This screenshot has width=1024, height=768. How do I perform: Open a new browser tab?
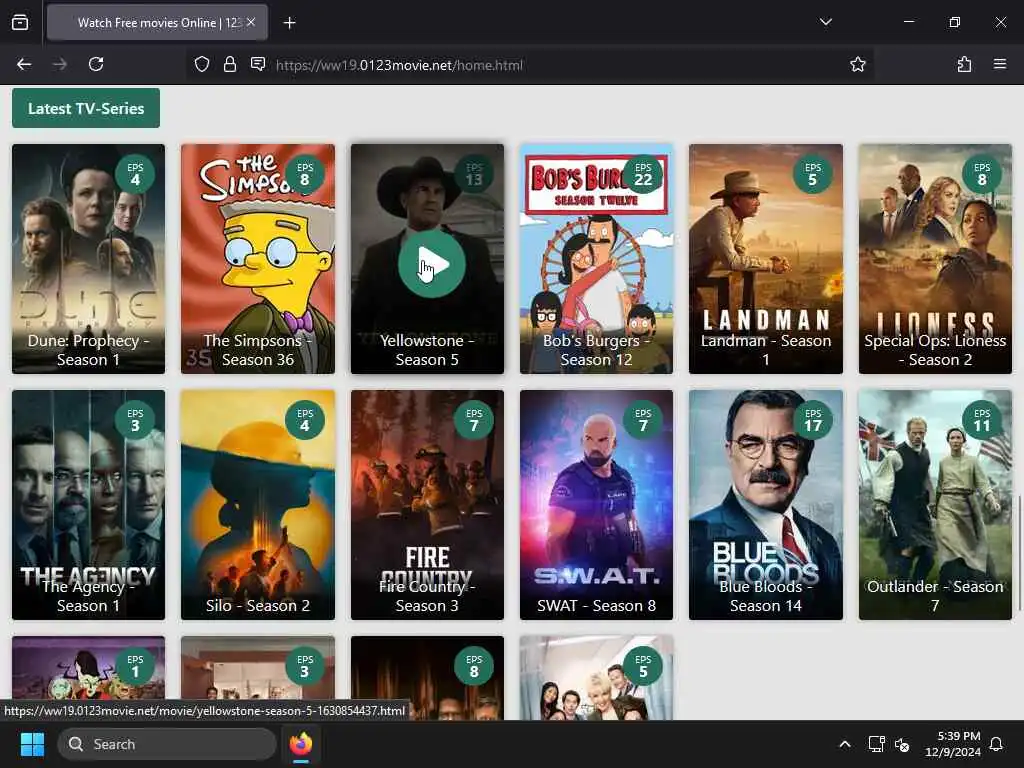[289, 23]
